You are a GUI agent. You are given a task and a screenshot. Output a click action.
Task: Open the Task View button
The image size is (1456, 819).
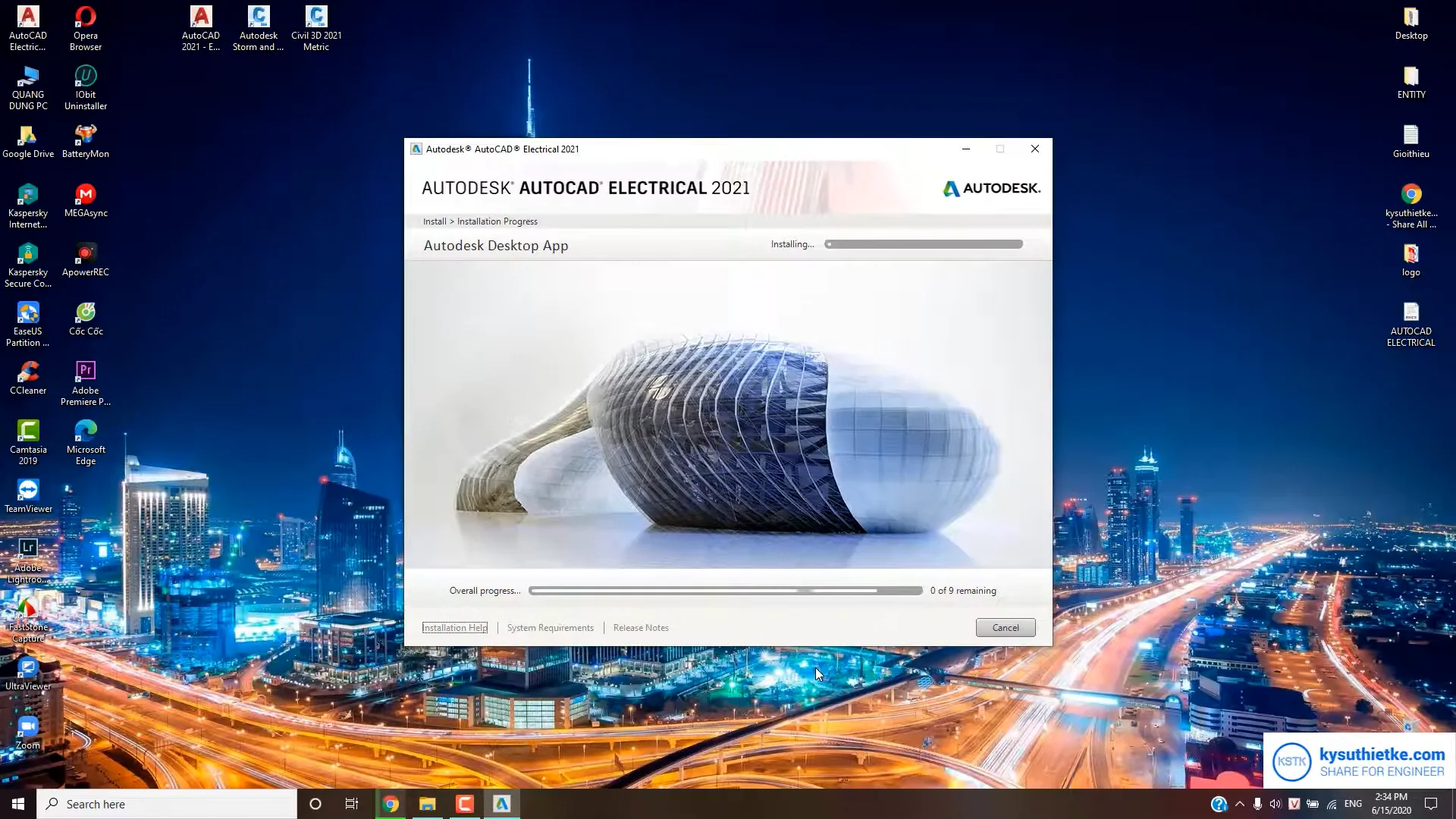352,804
